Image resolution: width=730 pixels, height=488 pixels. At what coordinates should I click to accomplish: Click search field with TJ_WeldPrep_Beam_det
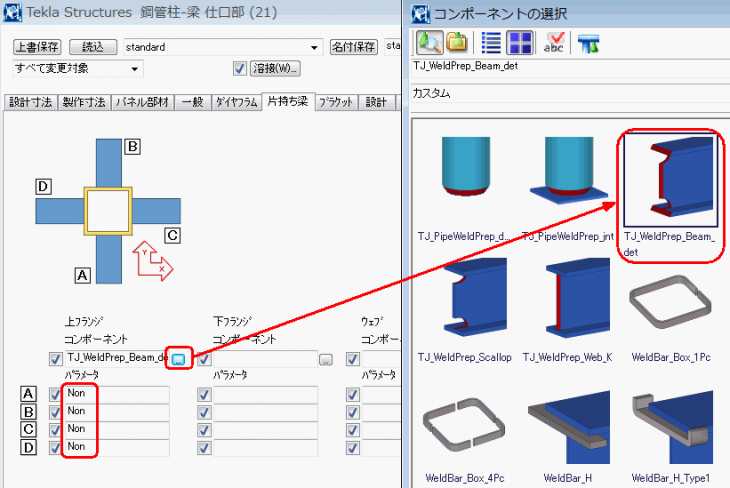(570, 68)
